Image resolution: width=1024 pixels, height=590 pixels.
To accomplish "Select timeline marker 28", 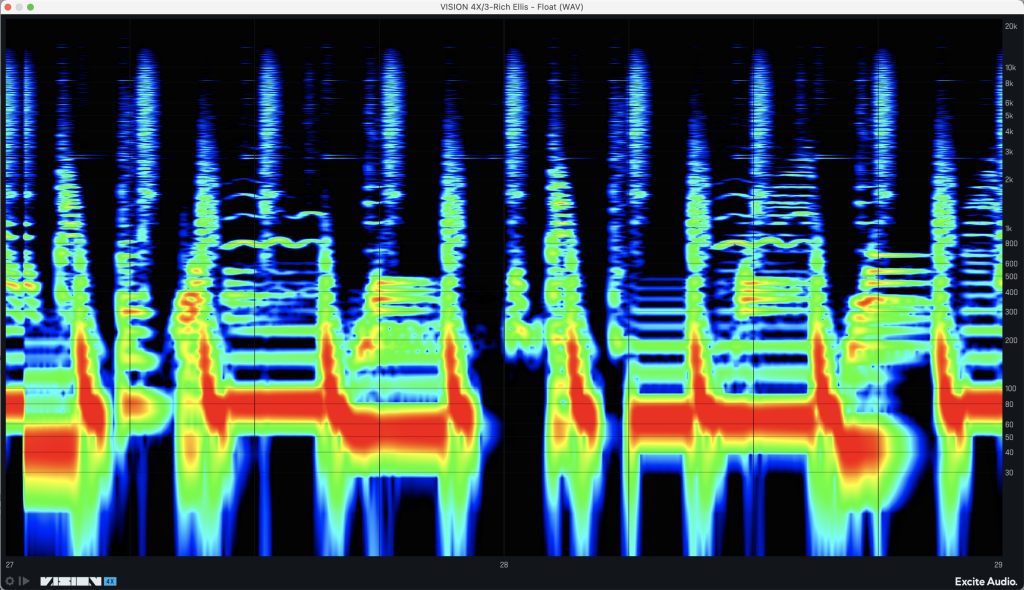I will 504,565.
